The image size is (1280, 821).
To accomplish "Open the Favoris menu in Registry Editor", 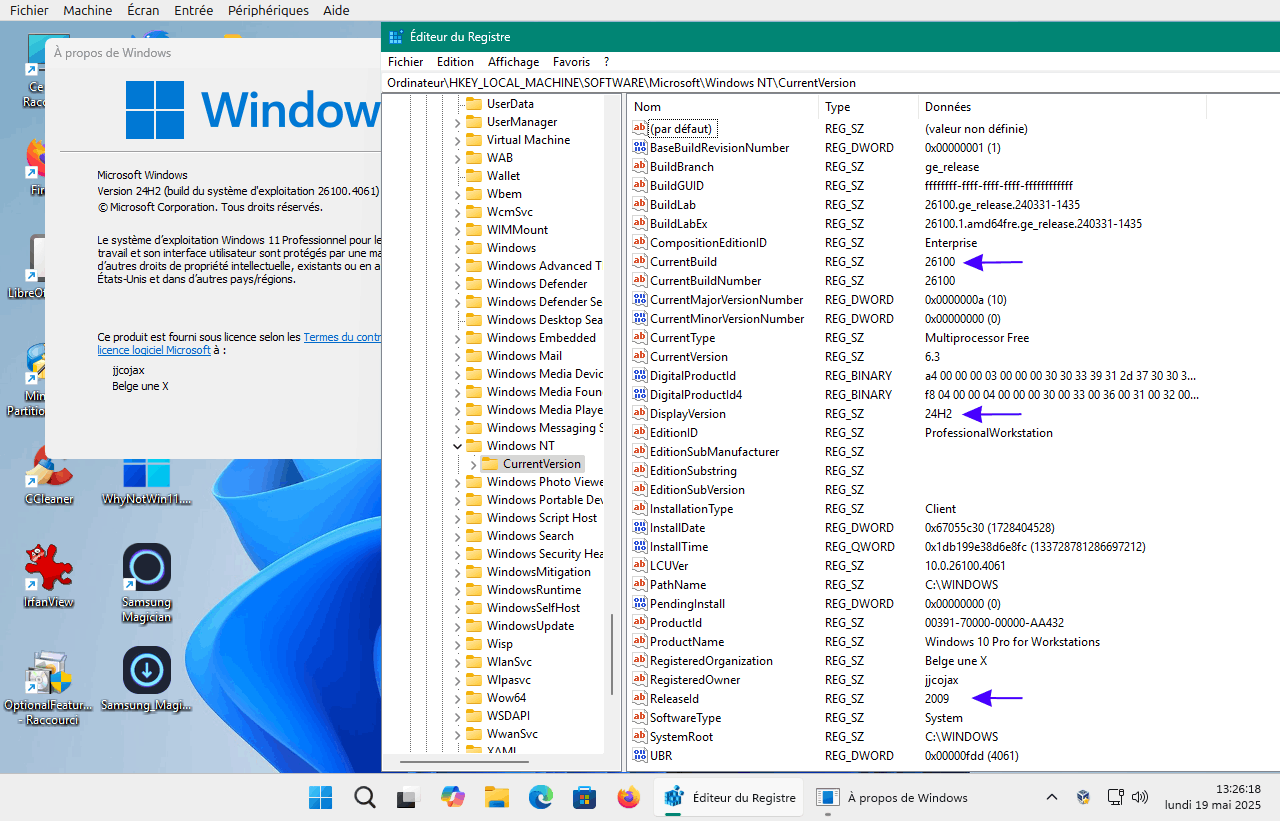I will (x=571, y=62).
